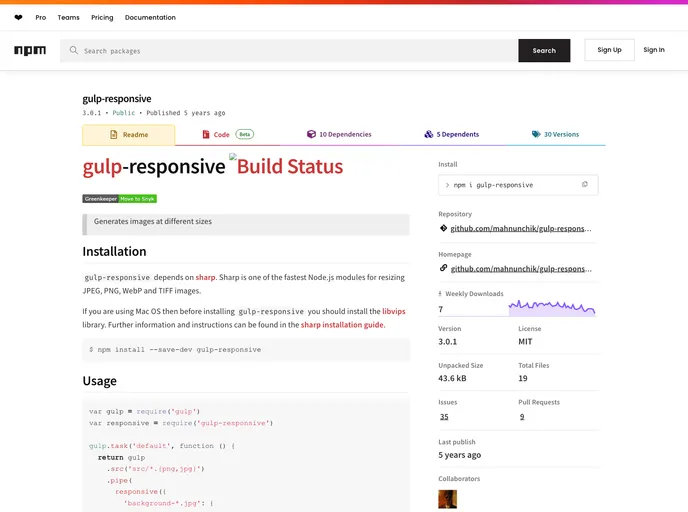Click the black Search button
The height and width of the screenshot is (512, 688).
544,50
